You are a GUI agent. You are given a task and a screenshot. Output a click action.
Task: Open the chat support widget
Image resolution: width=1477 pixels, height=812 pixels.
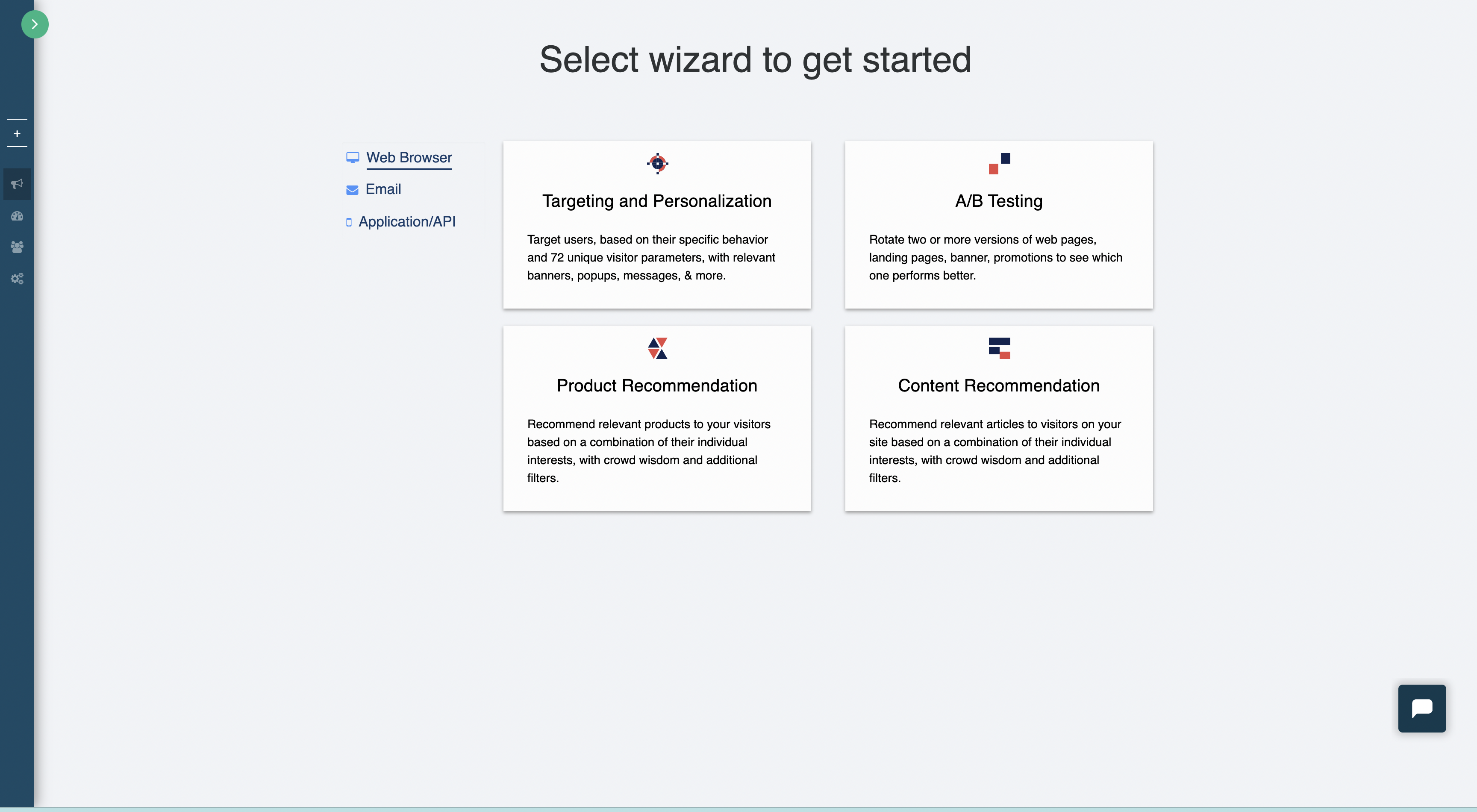(1421, 708)
